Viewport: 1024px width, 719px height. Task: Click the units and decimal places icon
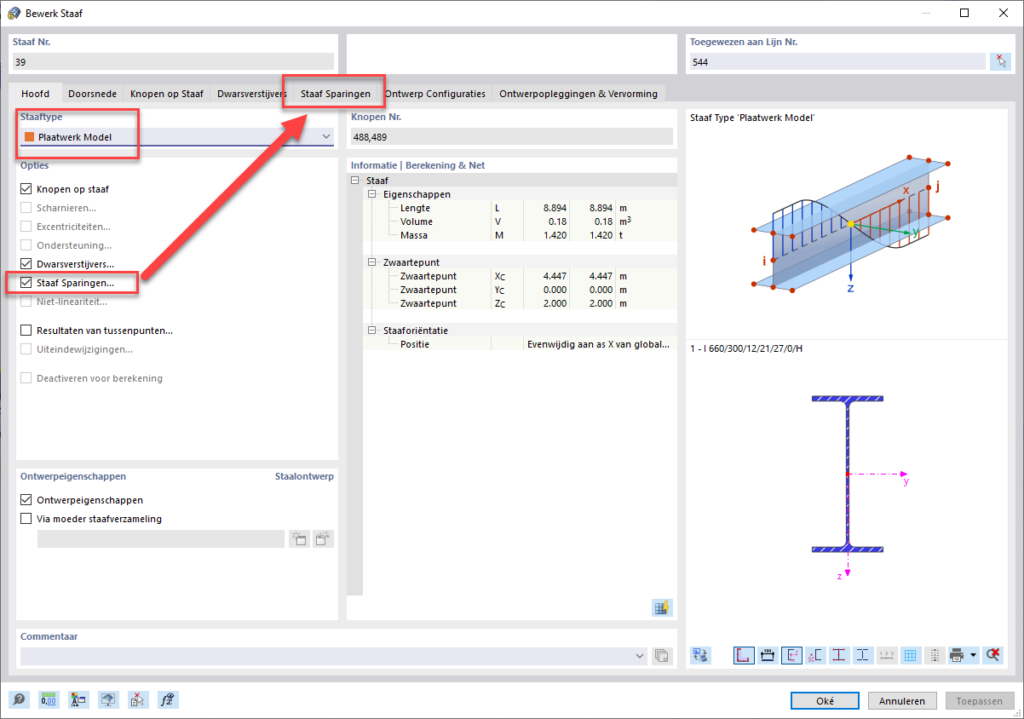pos(48,700)
